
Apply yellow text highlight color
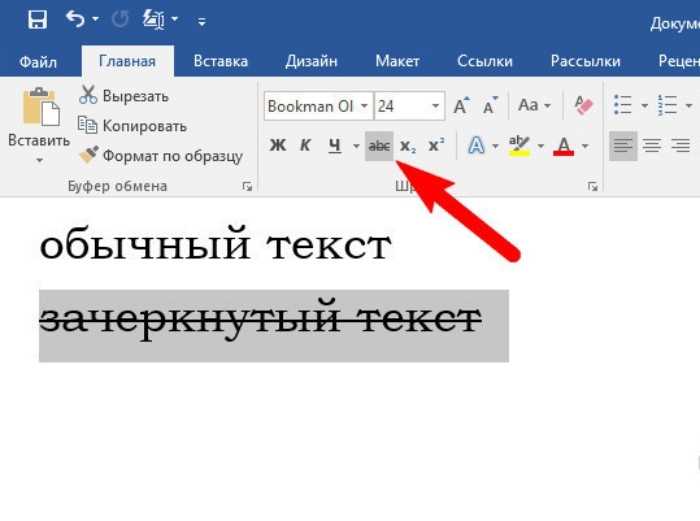click(519, 146)
